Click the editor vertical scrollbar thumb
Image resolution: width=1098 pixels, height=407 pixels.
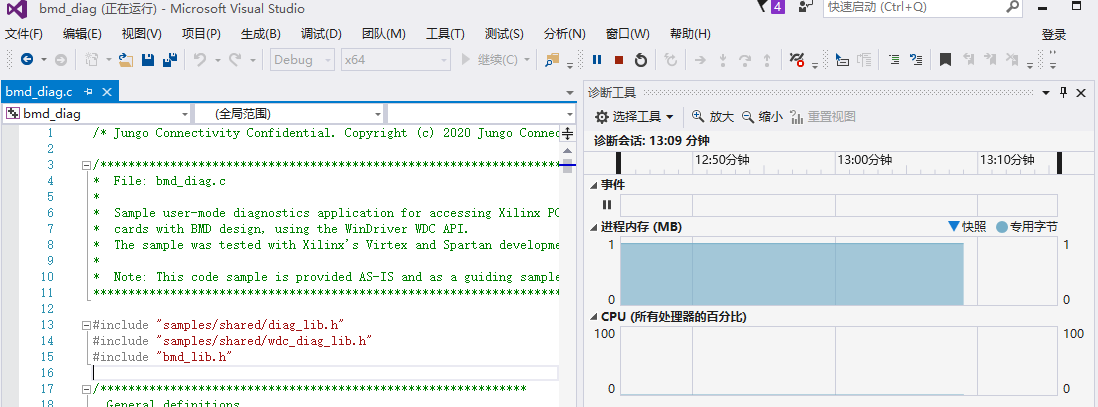click(568, 166)
